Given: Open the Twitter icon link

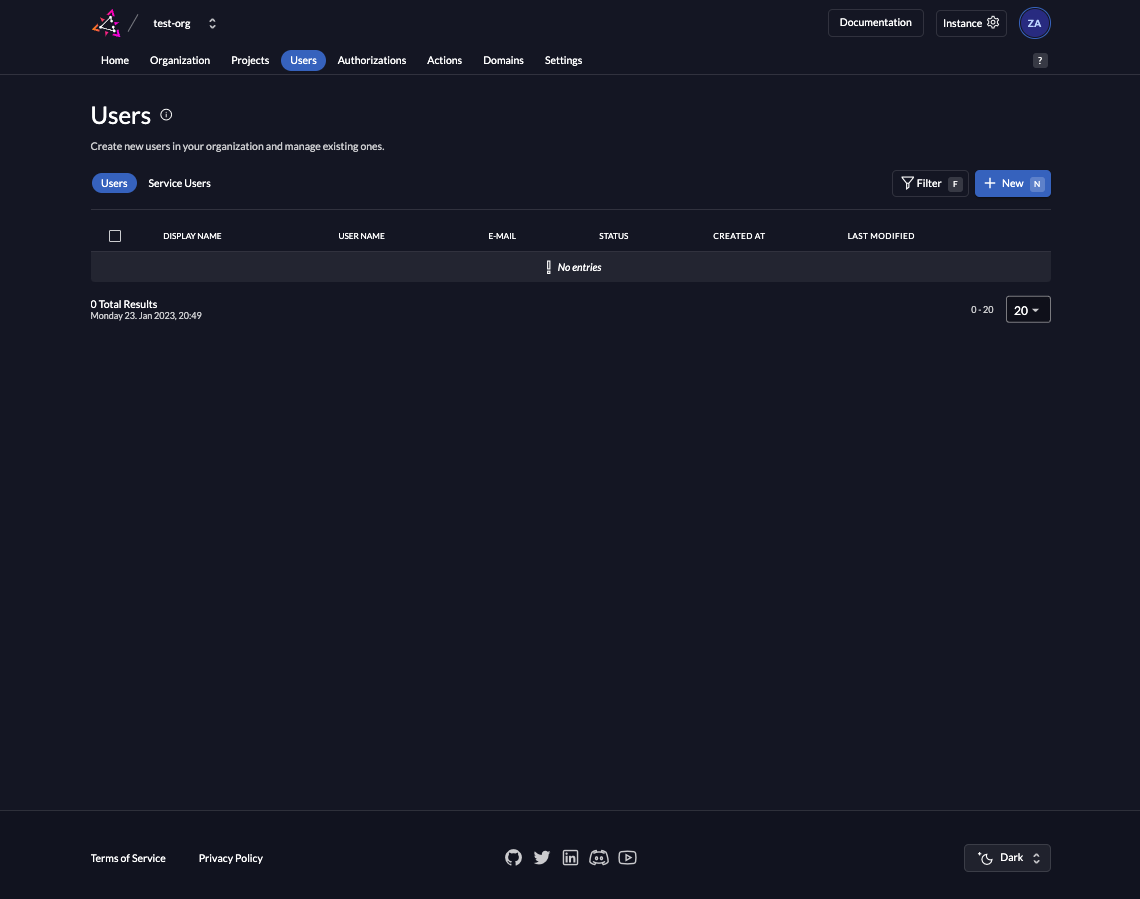Looking at the screenshot, I should click(x=542, y=858).
